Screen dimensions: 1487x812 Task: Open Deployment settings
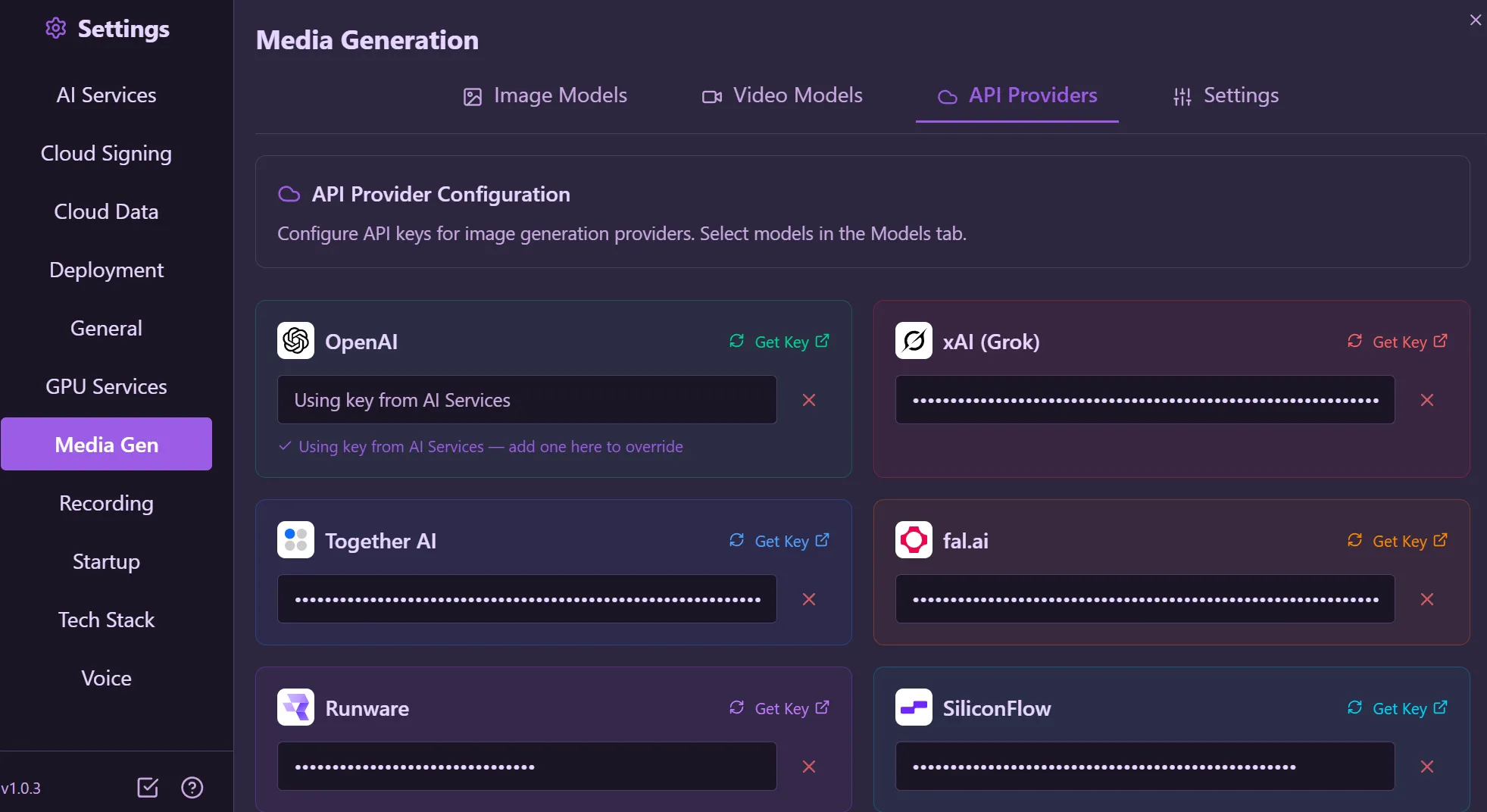coord(106,270)
